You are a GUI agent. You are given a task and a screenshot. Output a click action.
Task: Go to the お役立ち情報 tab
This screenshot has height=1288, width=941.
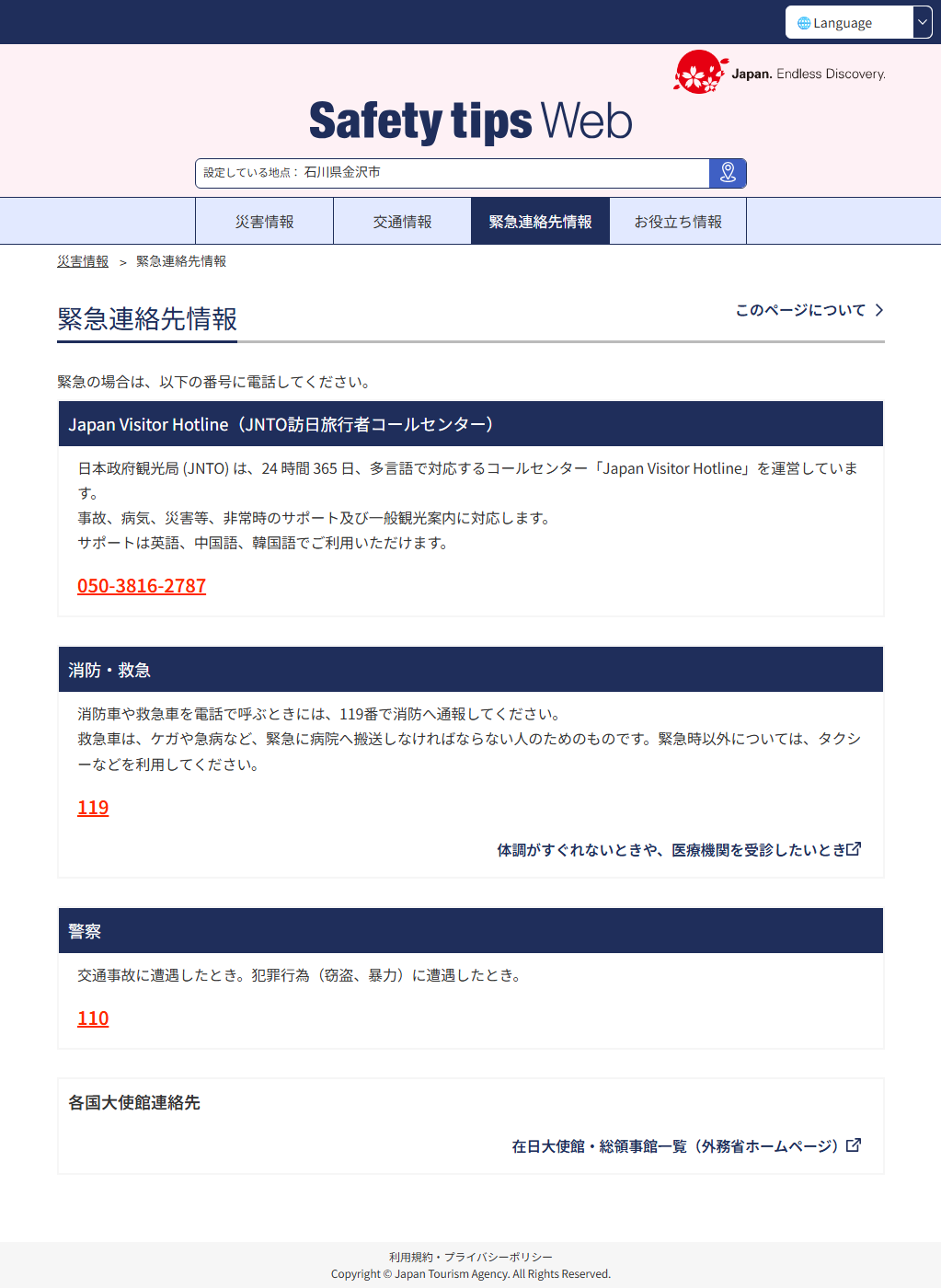point(678,222)
